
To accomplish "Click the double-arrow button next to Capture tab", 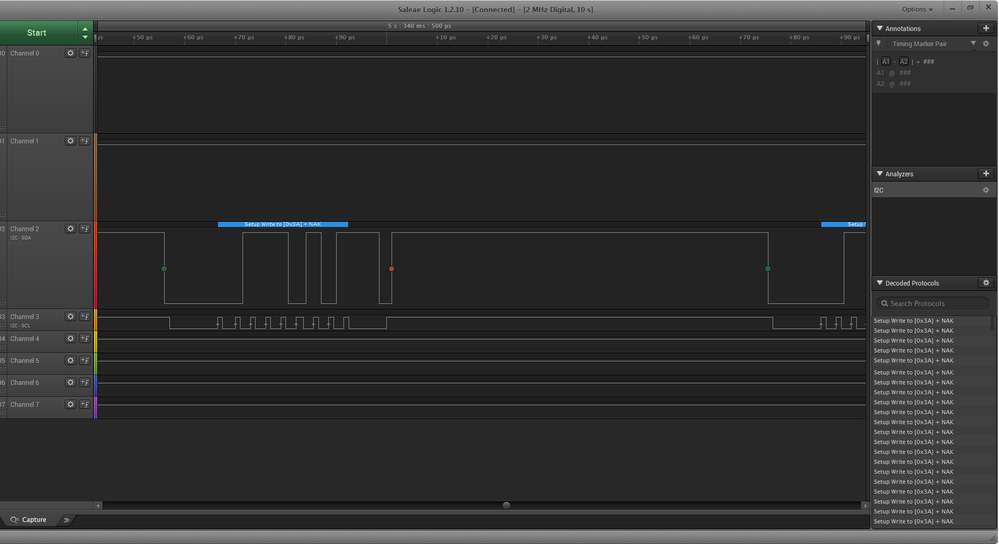I will tap(66, 520).
